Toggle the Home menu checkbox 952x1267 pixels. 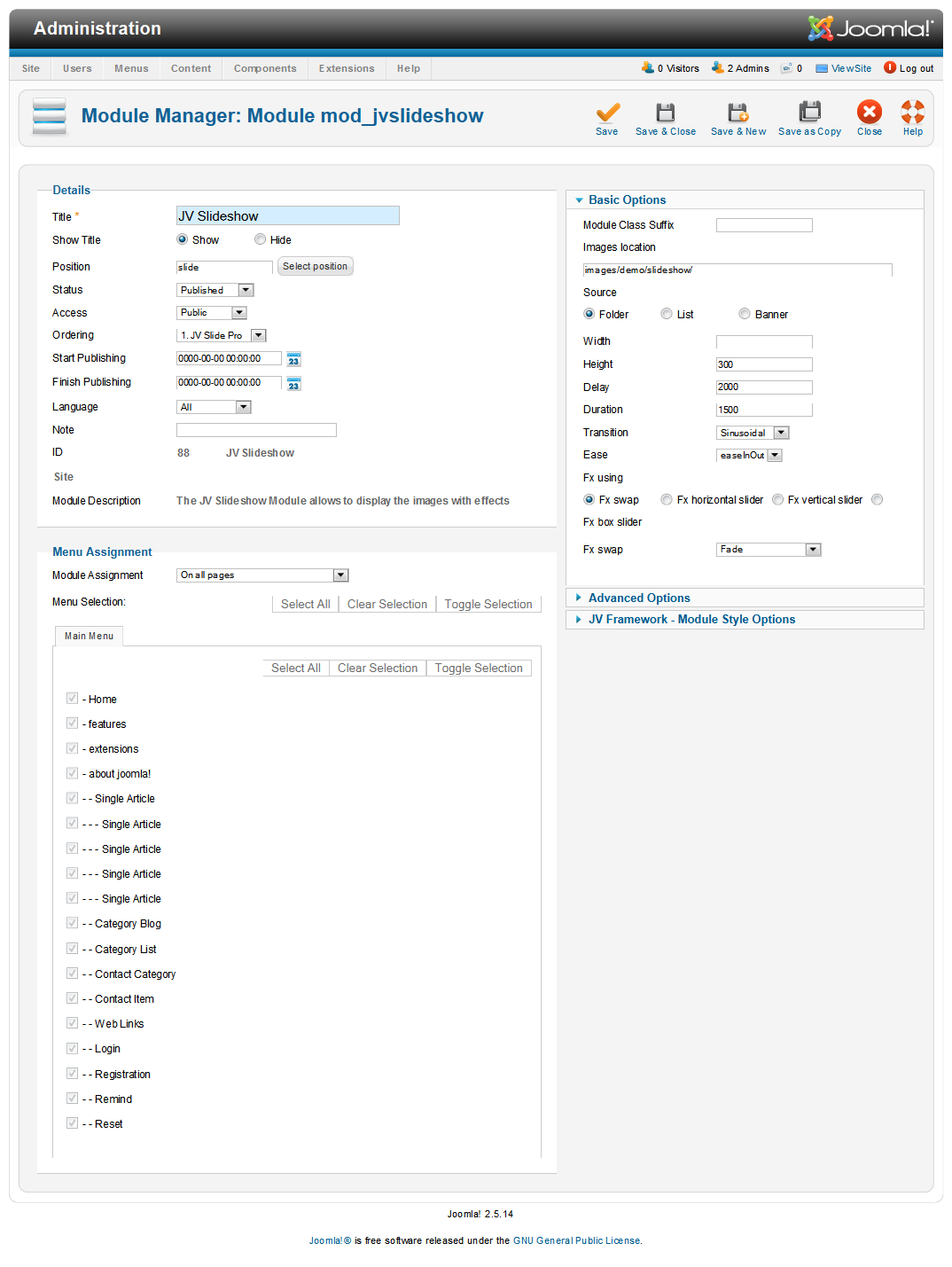(73, 699)
